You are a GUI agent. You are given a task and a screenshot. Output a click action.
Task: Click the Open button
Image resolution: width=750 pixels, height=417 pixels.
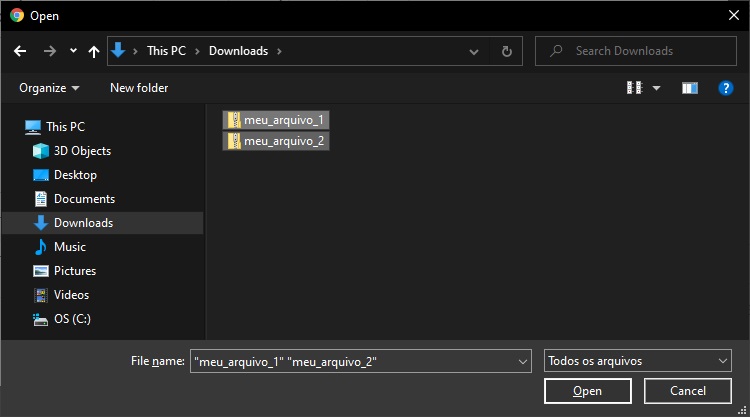pos(587,391)
